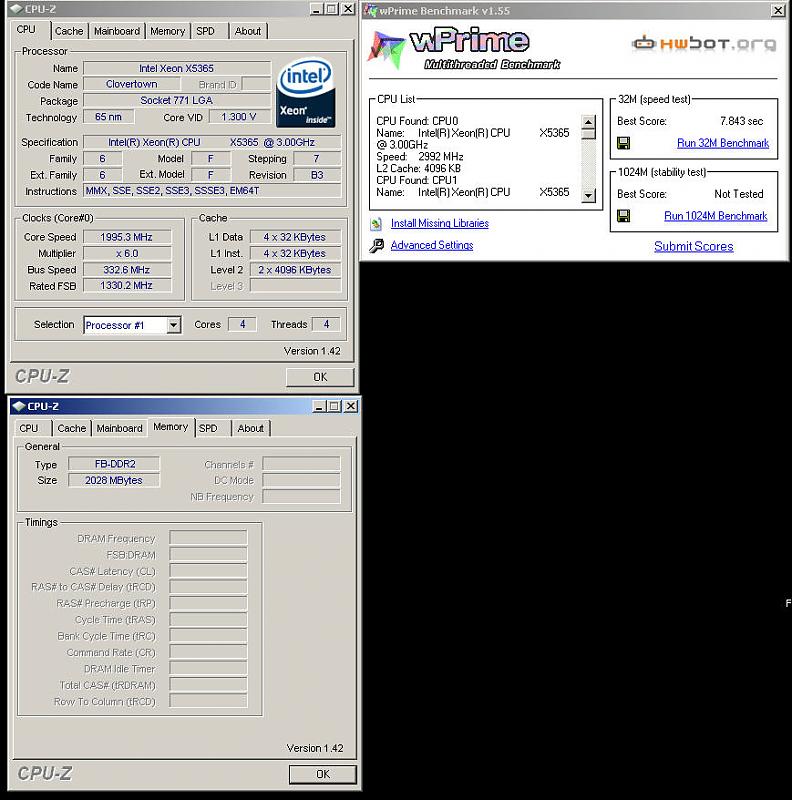The width and height of the screenshot is (792, 800).
Task: Switch to Cache tab in top CPU-Z window
Action: [69, 31]
